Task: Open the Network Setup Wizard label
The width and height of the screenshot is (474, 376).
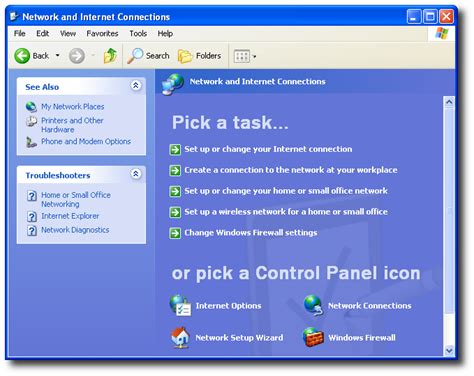Action: pos(239,338)
